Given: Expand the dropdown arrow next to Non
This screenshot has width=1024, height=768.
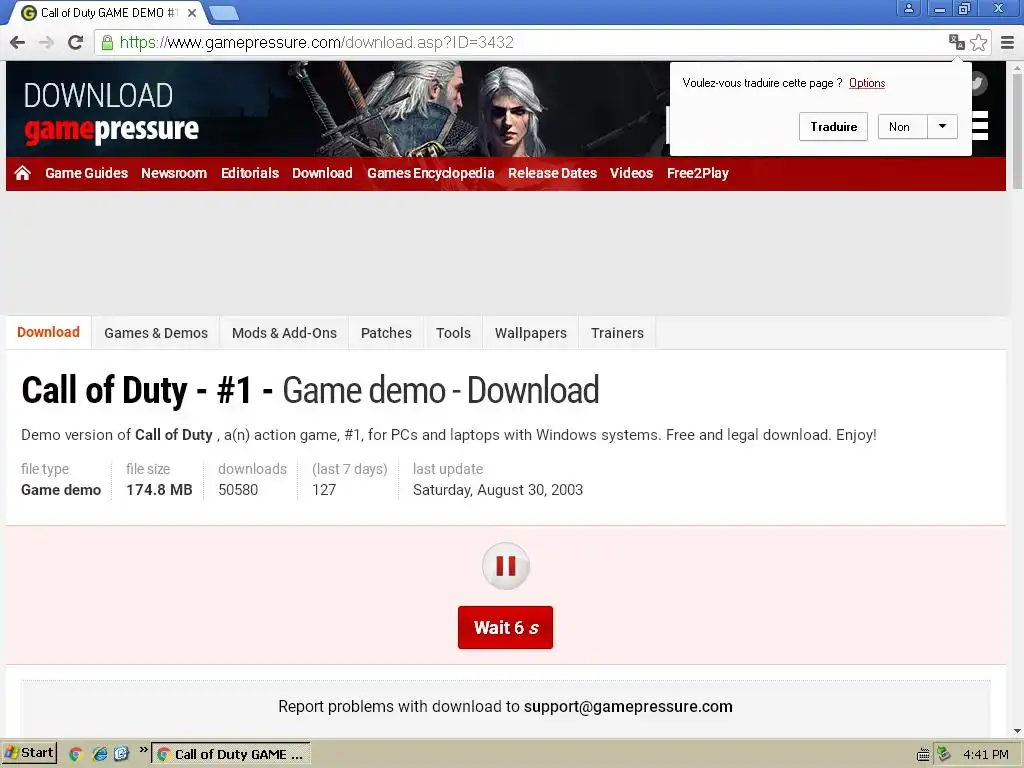Looking at the screenshot, I should [942, 127].
